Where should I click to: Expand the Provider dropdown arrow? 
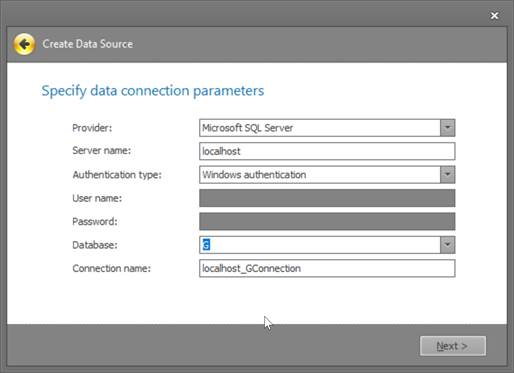[447, 128]
